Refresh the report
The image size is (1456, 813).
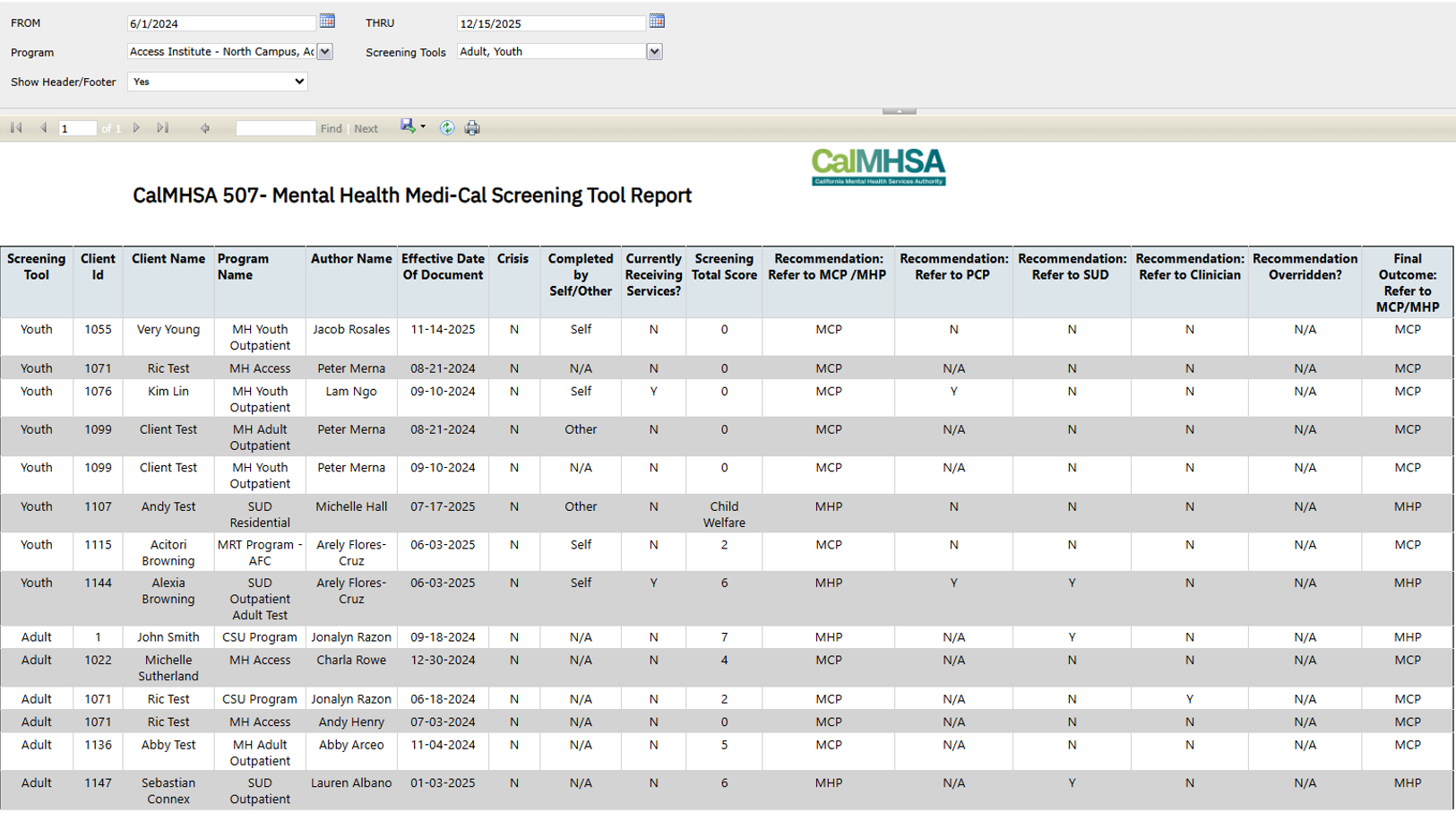click(447, 128)
